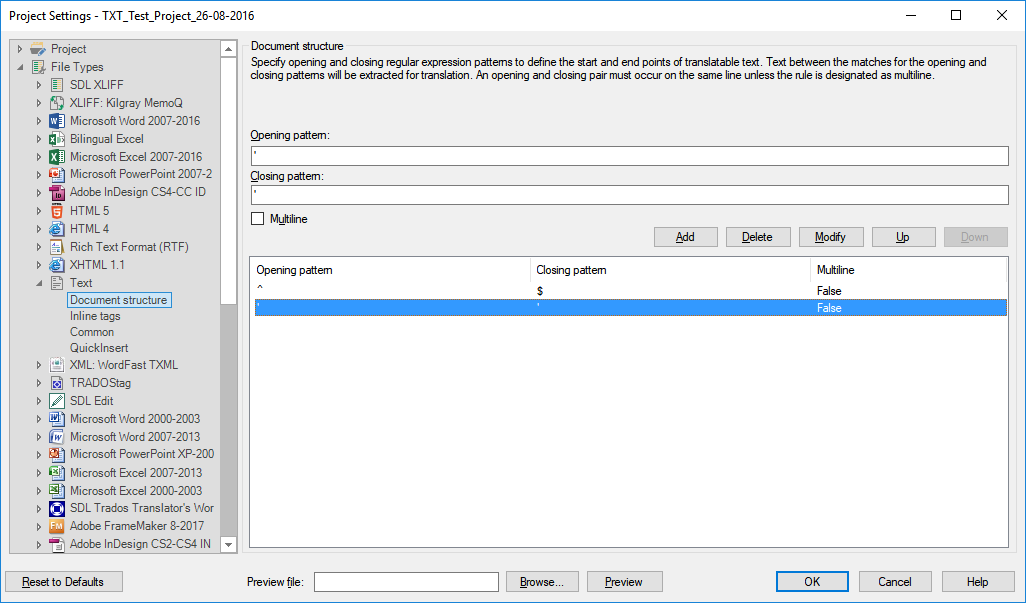
Task: Expand the HTML 5 node arrow
Action: [39, 211]
